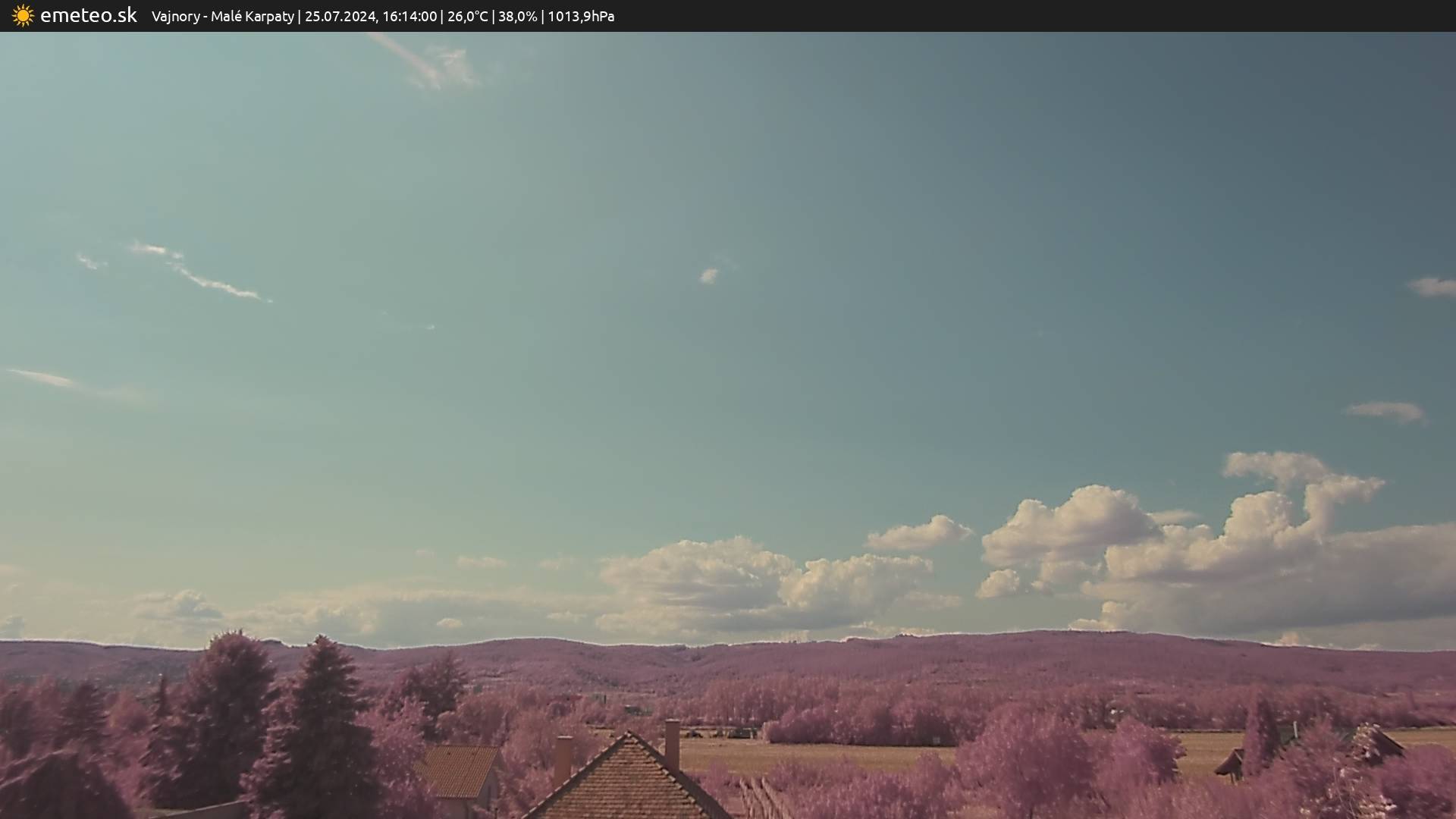
Task: Click the emeteo.sk sun logo icon
Action: pyautogui.click(x=23, y=16)
